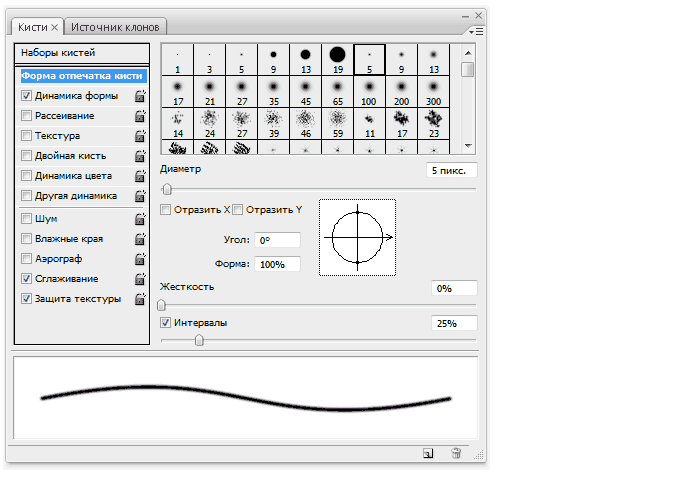Toggle lock icon next to Рассеивание

coord(140,116)
